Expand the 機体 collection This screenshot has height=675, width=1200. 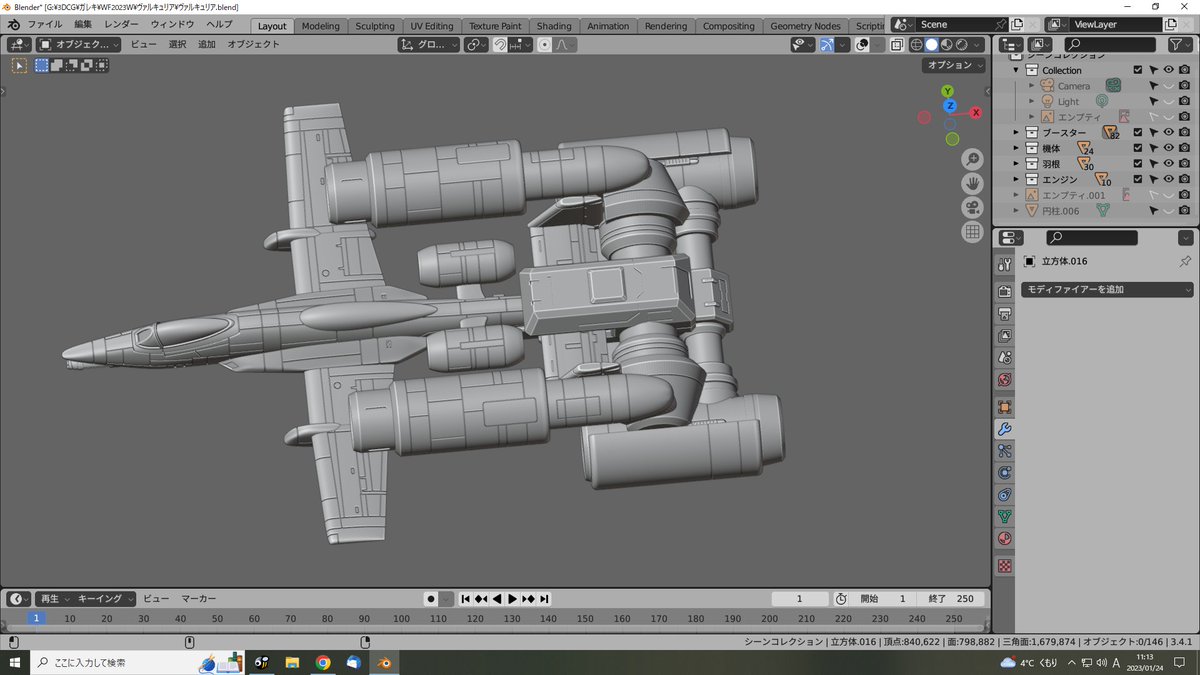pyautogui.click(x=1016, y=148)
